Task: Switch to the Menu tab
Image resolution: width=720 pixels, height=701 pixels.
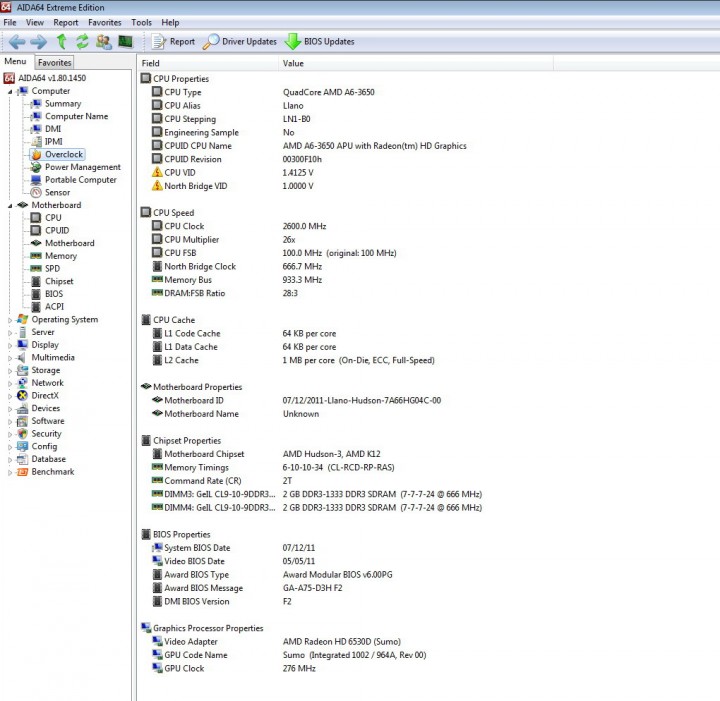Action: 16,62
